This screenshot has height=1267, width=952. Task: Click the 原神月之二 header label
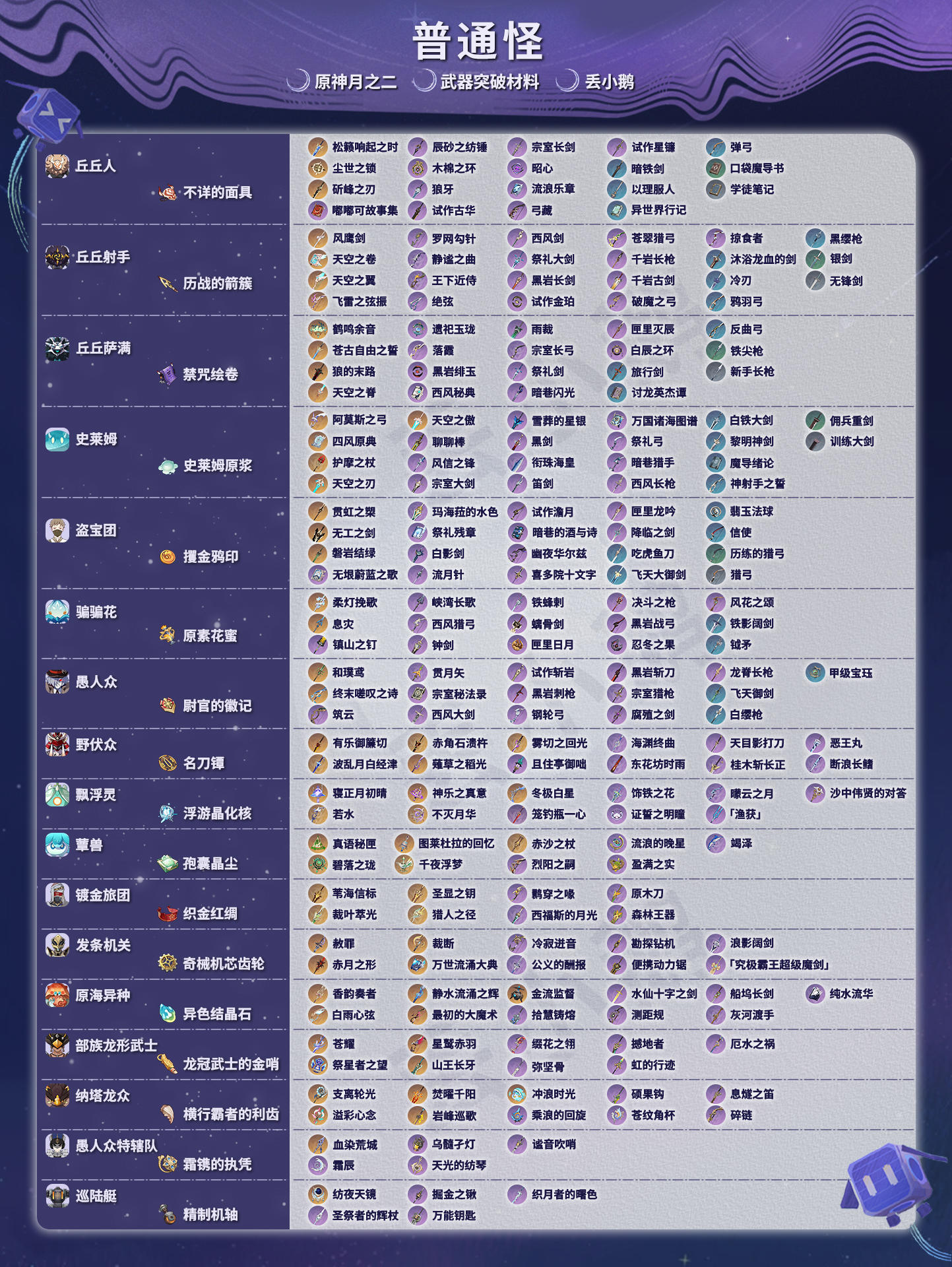356,82
